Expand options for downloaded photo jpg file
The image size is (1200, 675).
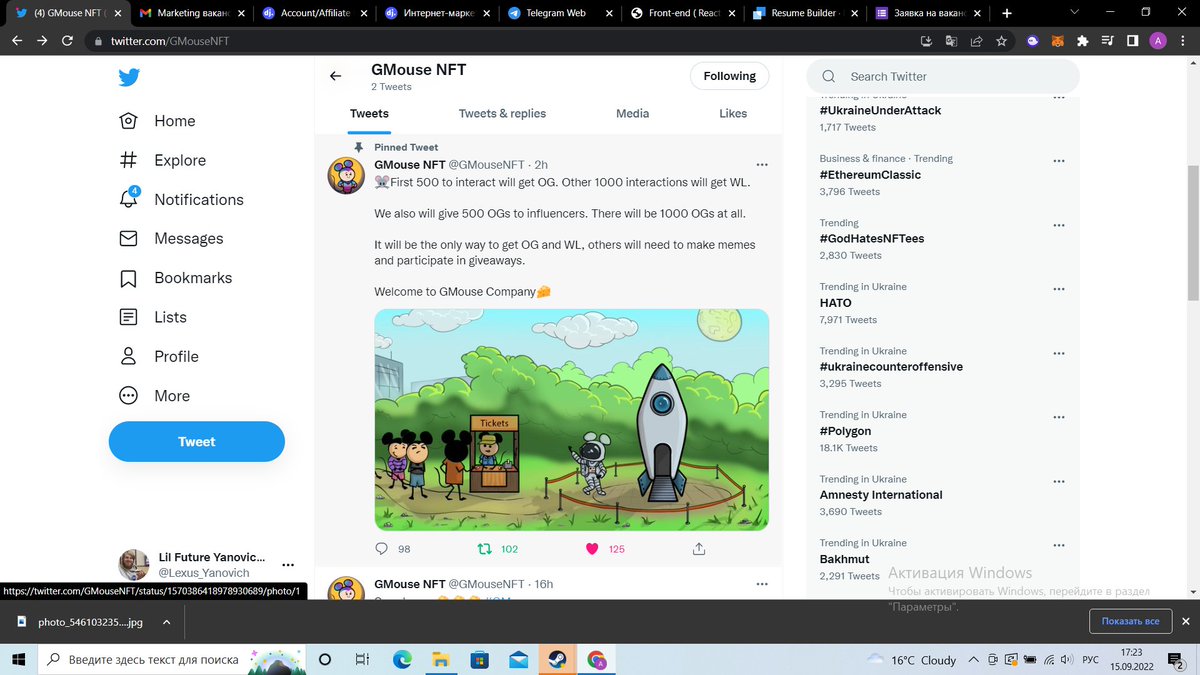click(x=166, y=622)
